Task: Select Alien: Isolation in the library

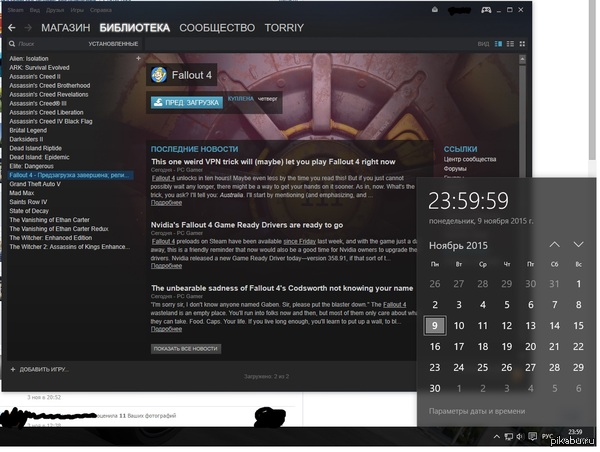Action: point(29,59)
